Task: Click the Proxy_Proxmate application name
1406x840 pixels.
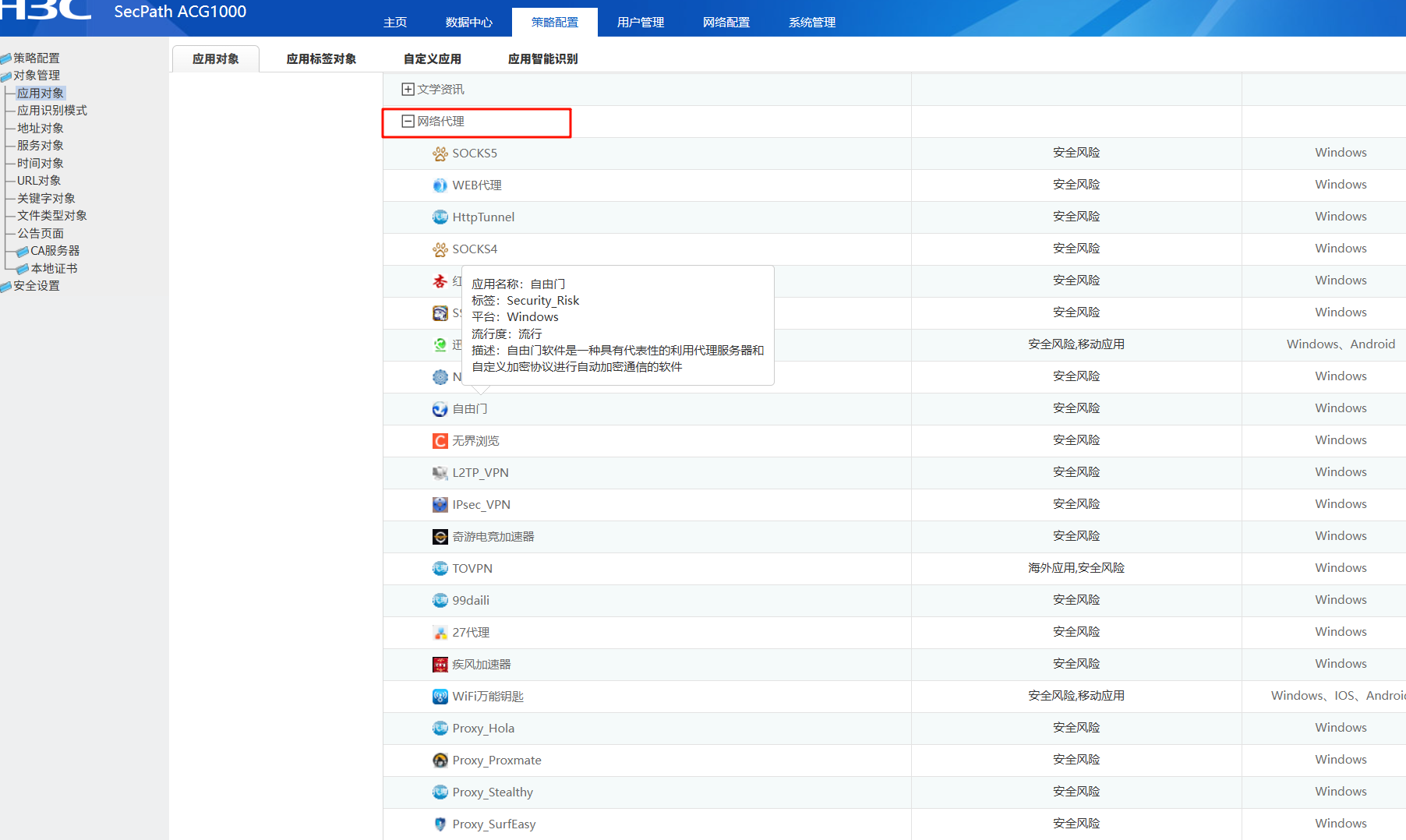Action: pyautogui.click(x=496, y=761)
